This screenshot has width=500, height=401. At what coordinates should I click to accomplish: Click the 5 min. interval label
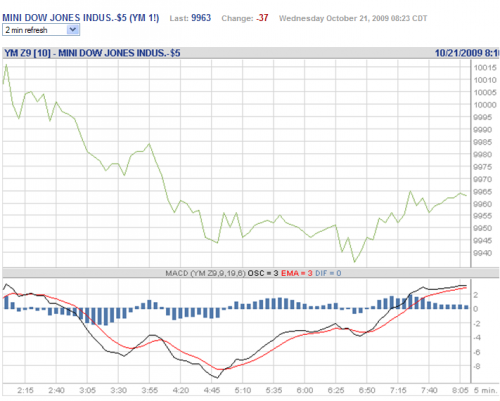(x=485, y=390)
